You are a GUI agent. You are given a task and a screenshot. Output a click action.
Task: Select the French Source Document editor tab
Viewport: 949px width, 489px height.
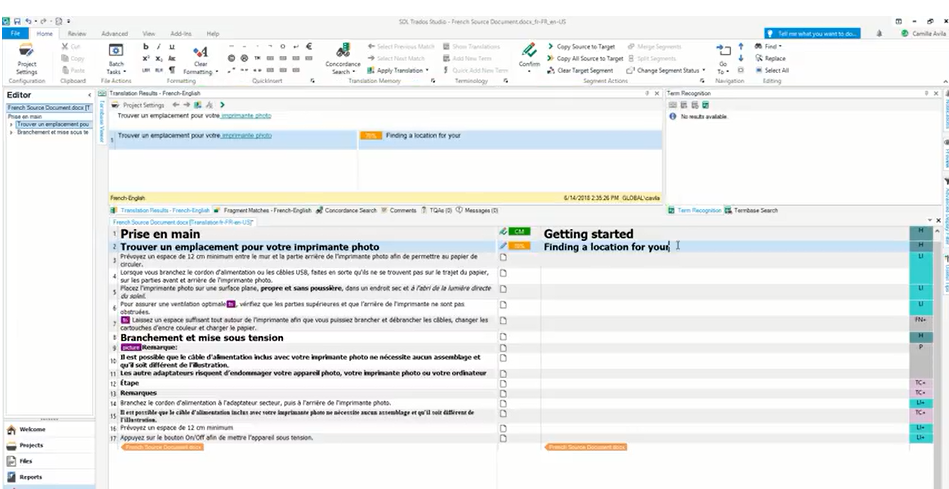coord(183,222)
